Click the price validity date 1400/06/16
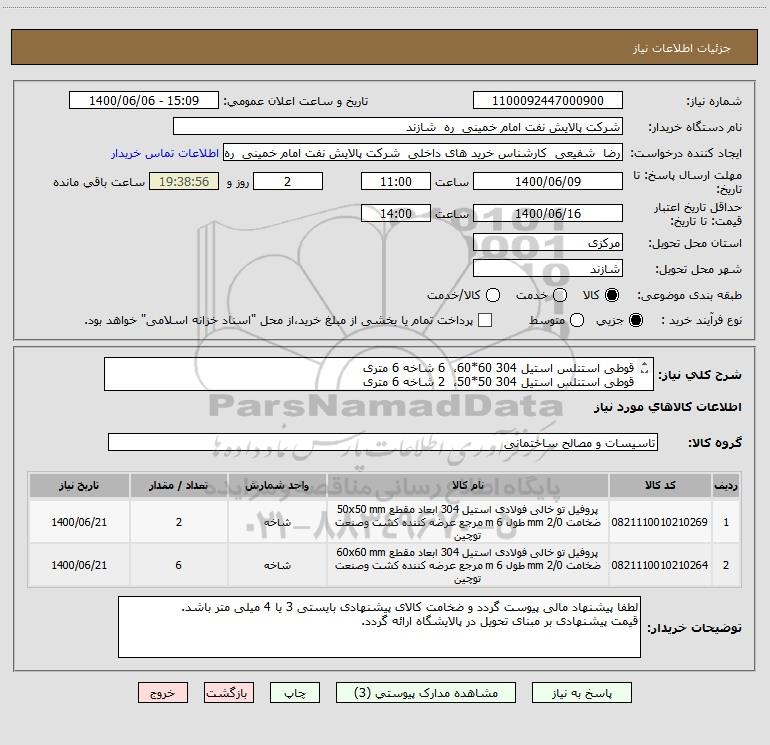 click(548, 213)
